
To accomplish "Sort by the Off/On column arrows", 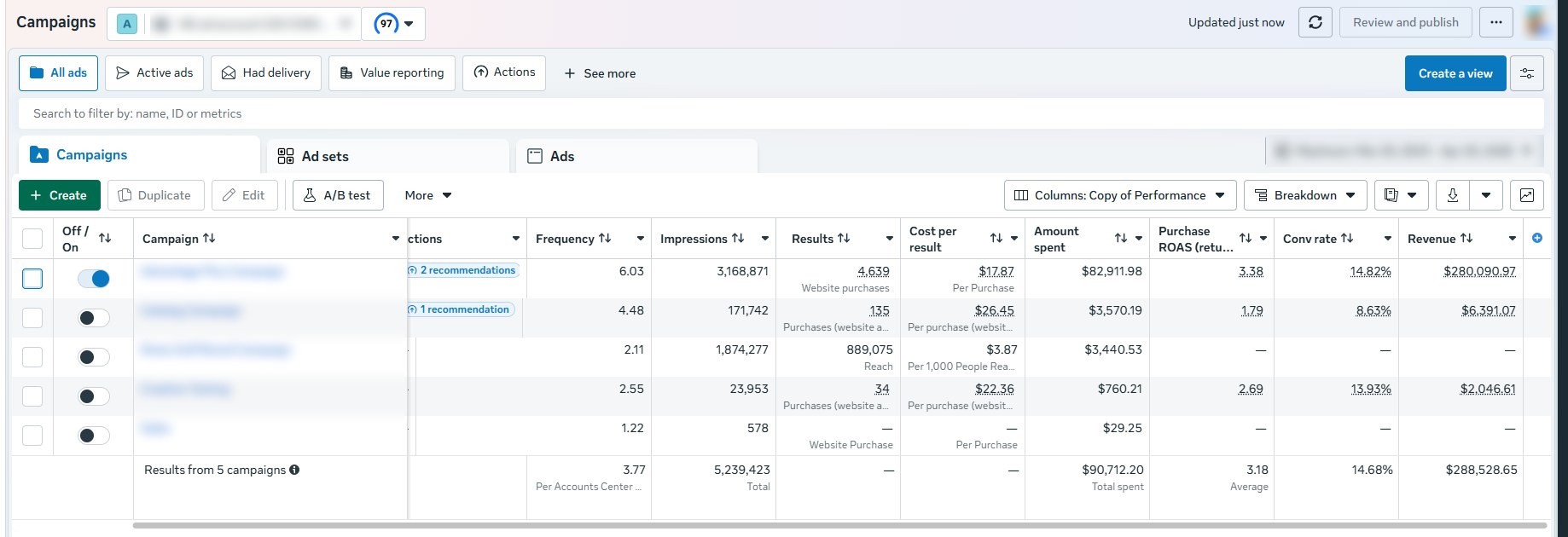I will click(x=105, y=239).
